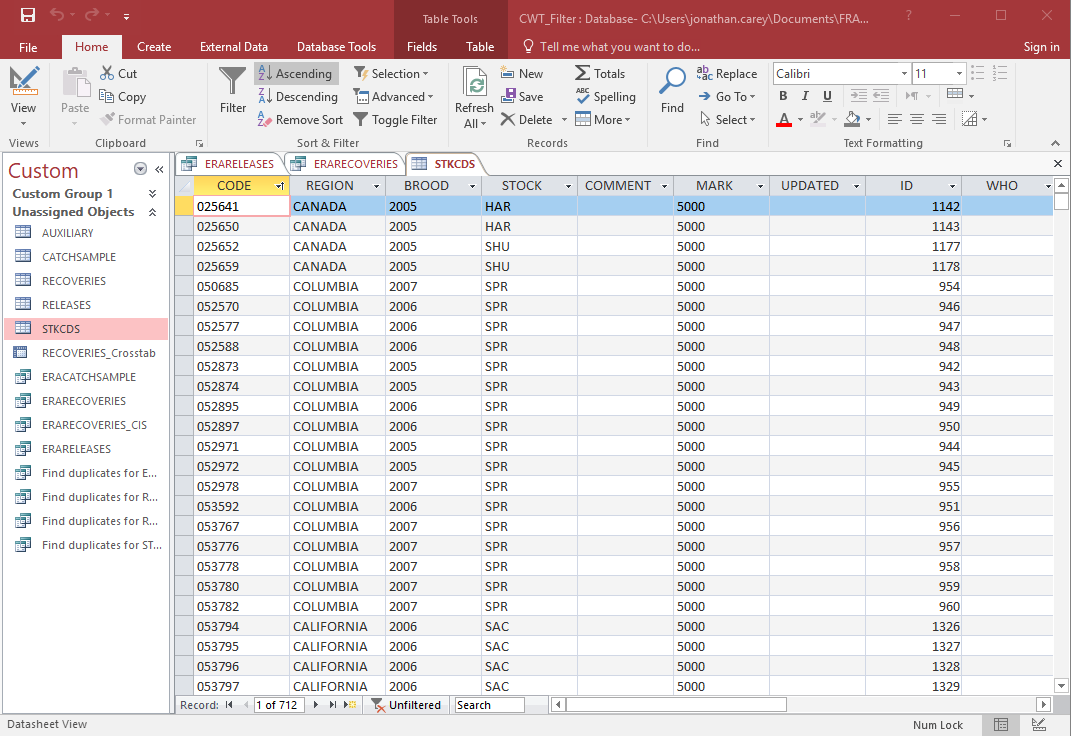Go to last record navigation arrow
This screenshot has width=1071, height=736.
[x=333, y=705]
